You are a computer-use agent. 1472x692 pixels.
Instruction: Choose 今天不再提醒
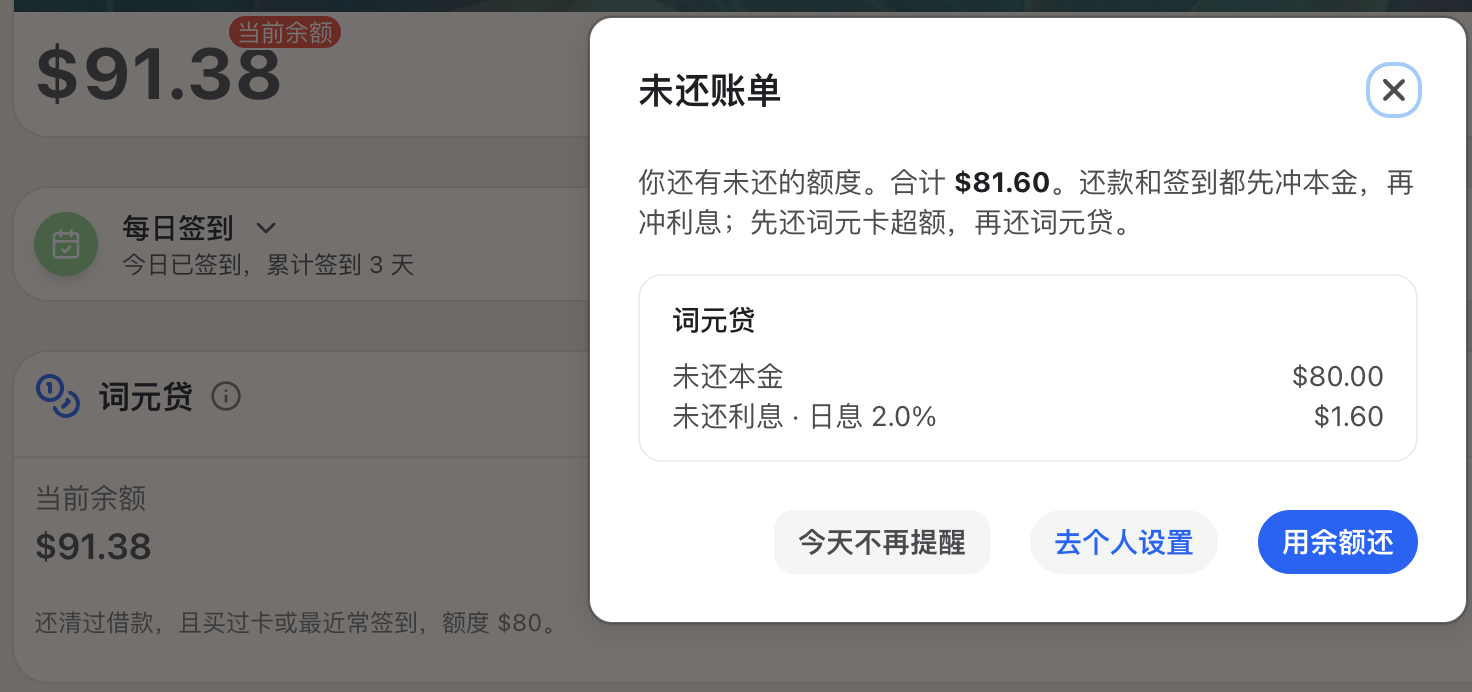881,542
